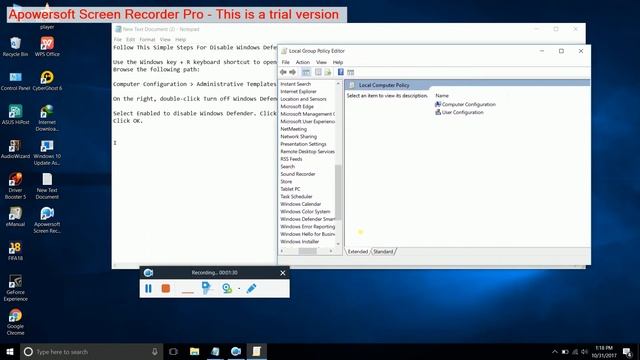Image resolution: width=640 pixels, height=360 pixels.
Task: Open Driver Booster 5 desktop icon
Action: (15, 186)
